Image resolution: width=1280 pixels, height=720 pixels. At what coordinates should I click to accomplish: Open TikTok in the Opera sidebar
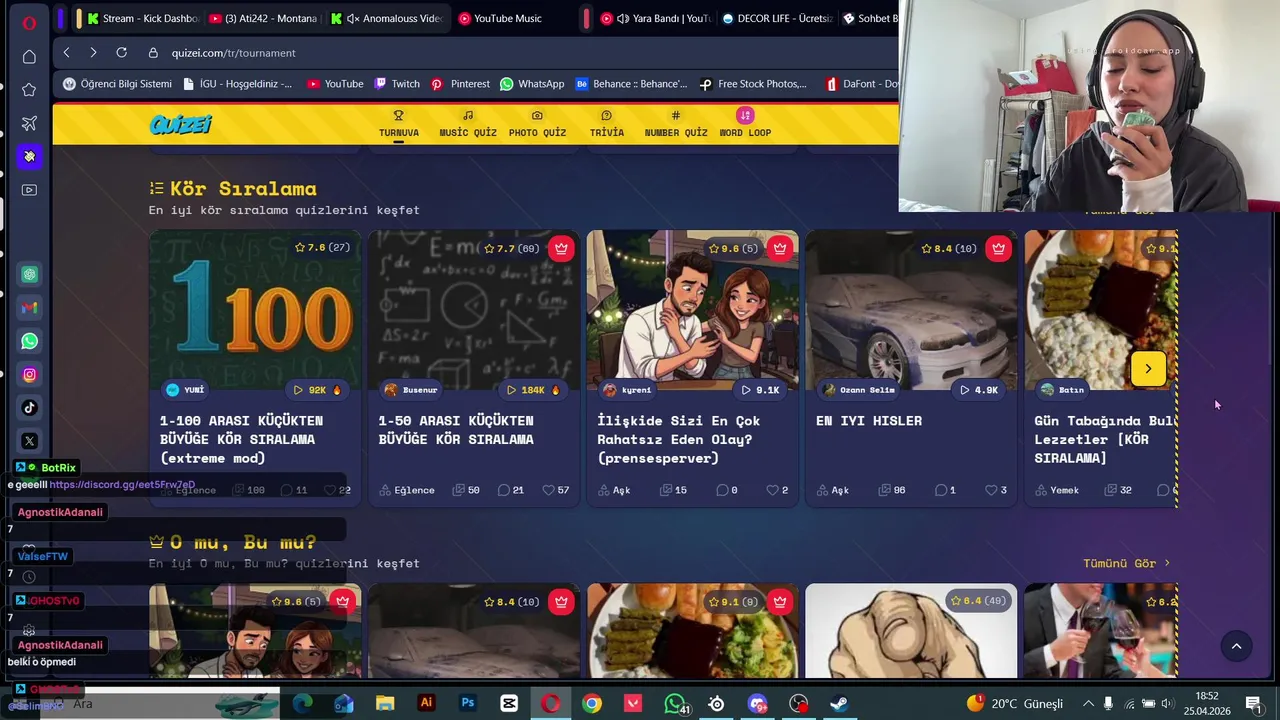click(x=30, y=407)
